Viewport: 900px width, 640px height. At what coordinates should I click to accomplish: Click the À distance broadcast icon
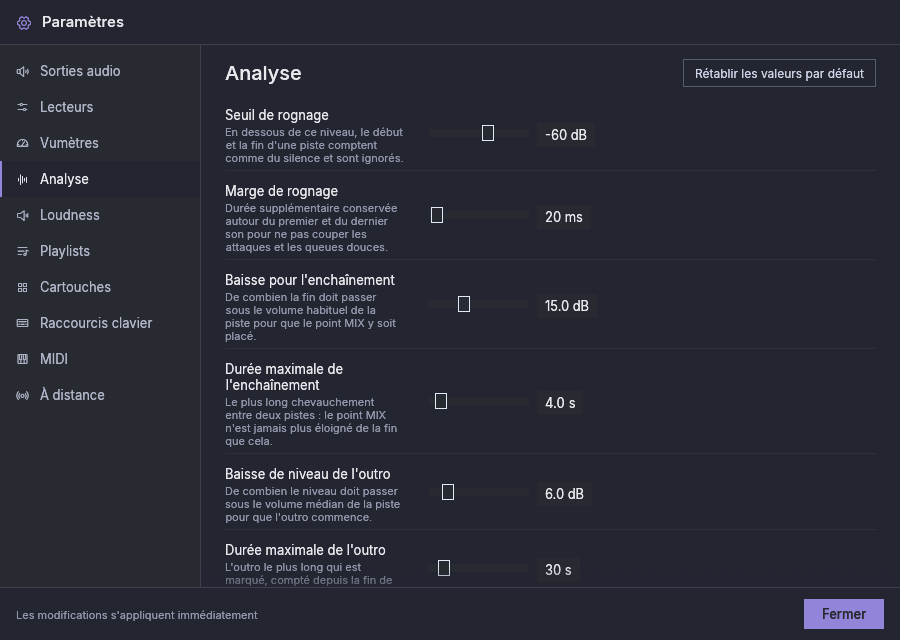click(22, 395)
